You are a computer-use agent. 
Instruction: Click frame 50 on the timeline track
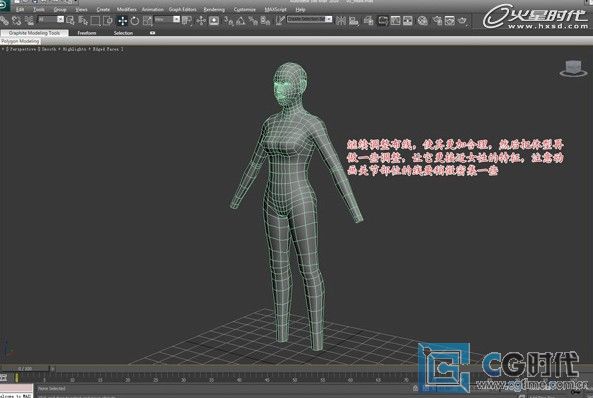tap(295, 379)
